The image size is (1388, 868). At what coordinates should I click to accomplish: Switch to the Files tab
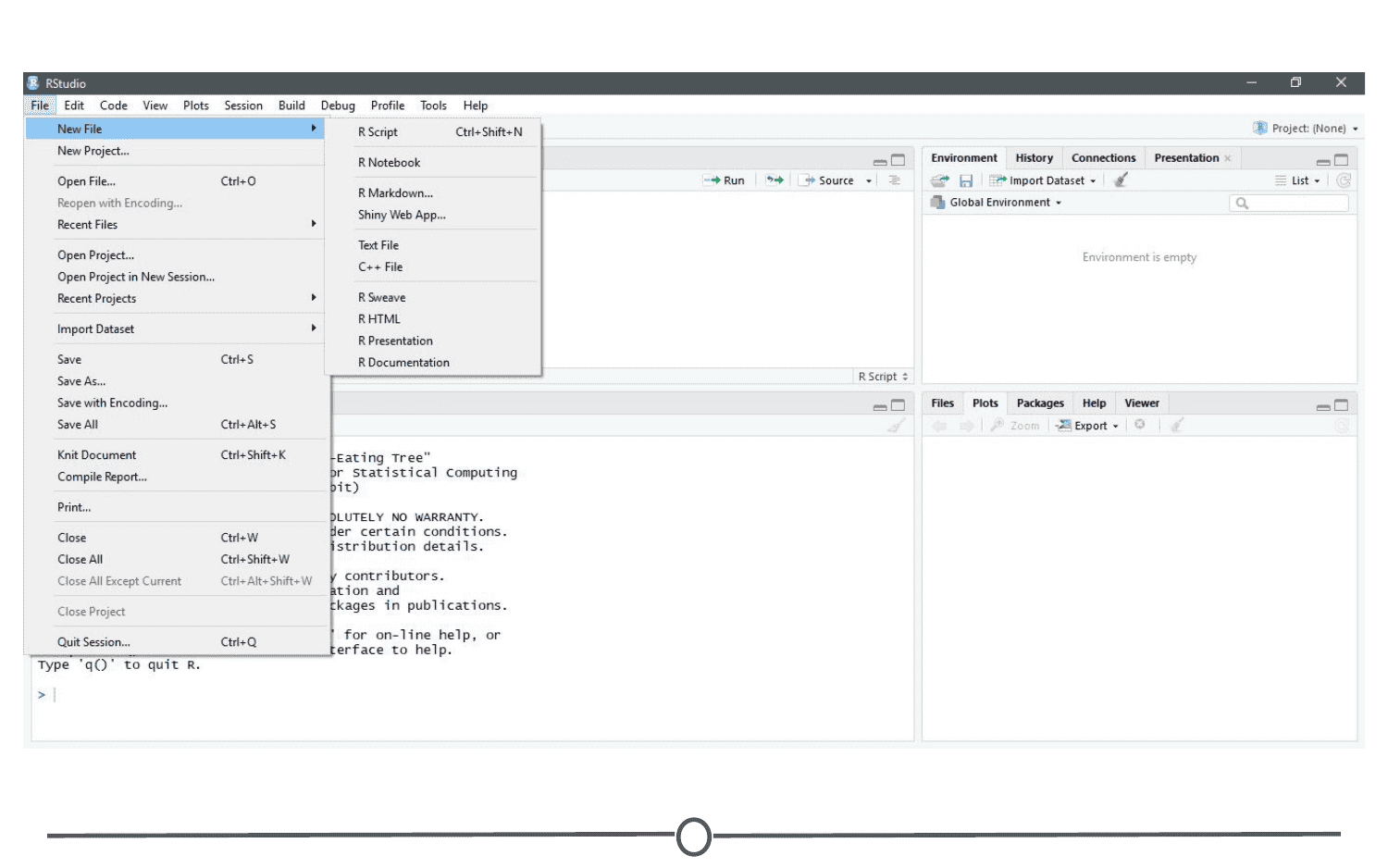[x=942, y=403]
